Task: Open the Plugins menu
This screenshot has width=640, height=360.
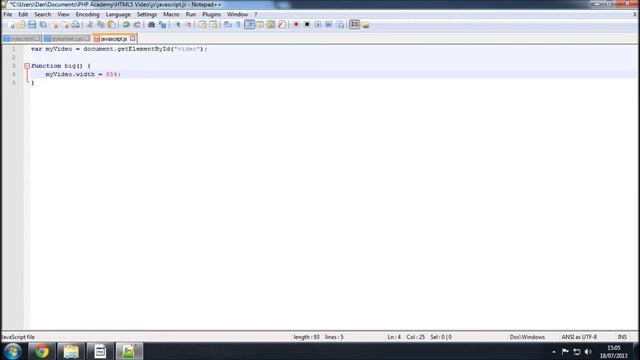Action: pyautogui.click(x=211, y=14)
